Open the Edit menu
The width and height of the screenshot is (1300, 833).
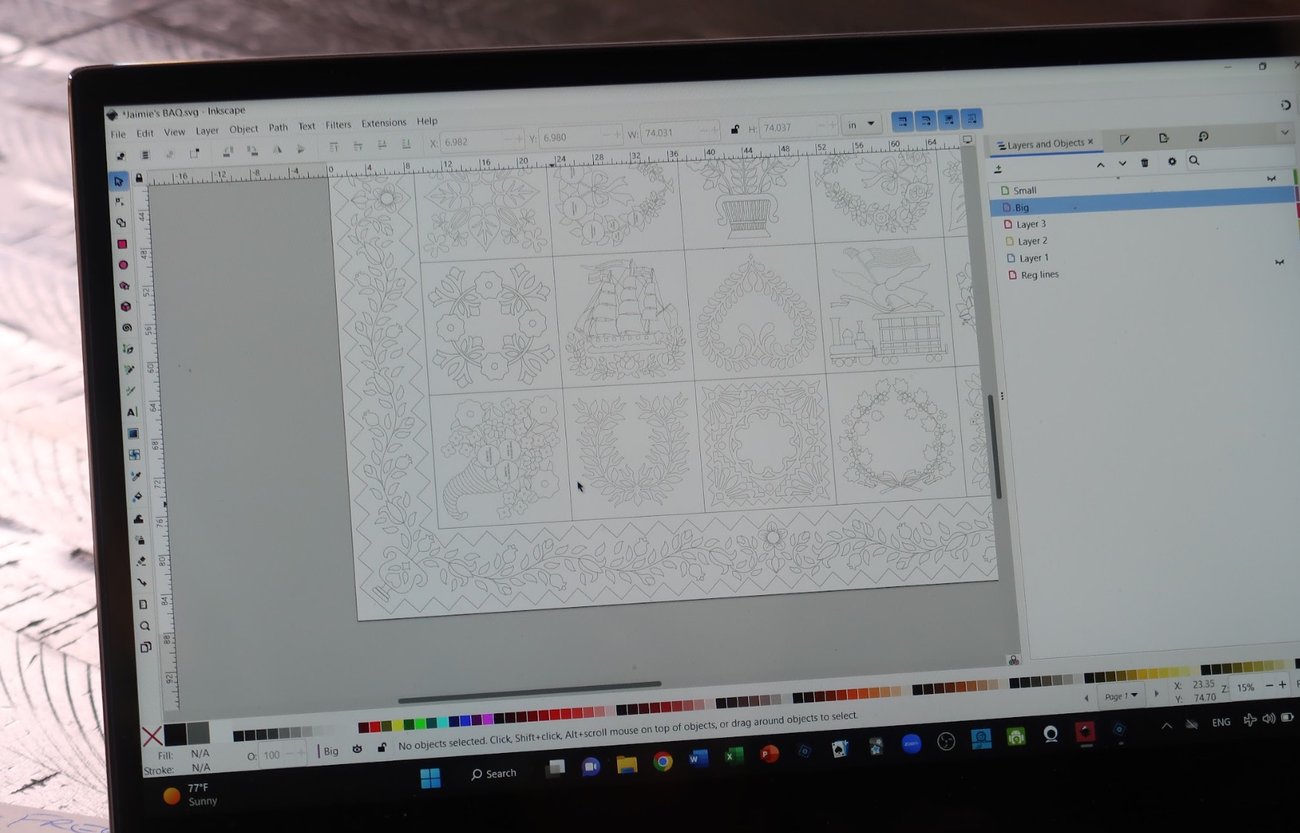(x=145, y=133)
